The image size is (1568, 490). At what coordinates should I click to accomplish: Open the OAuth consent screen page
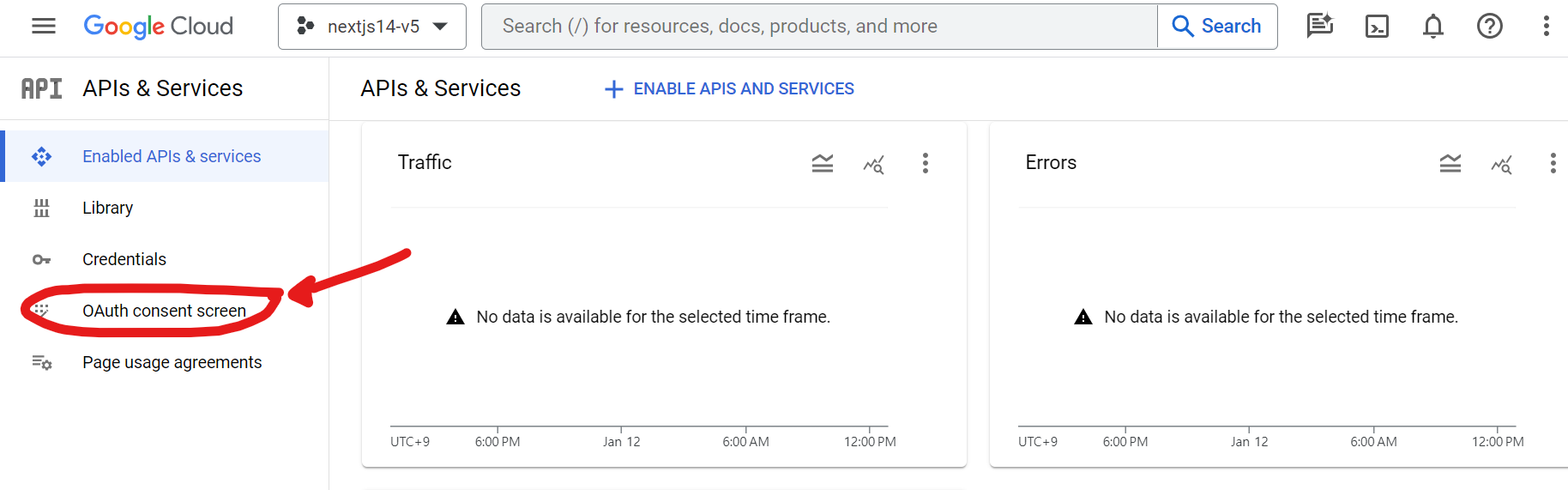click(164, 311)
